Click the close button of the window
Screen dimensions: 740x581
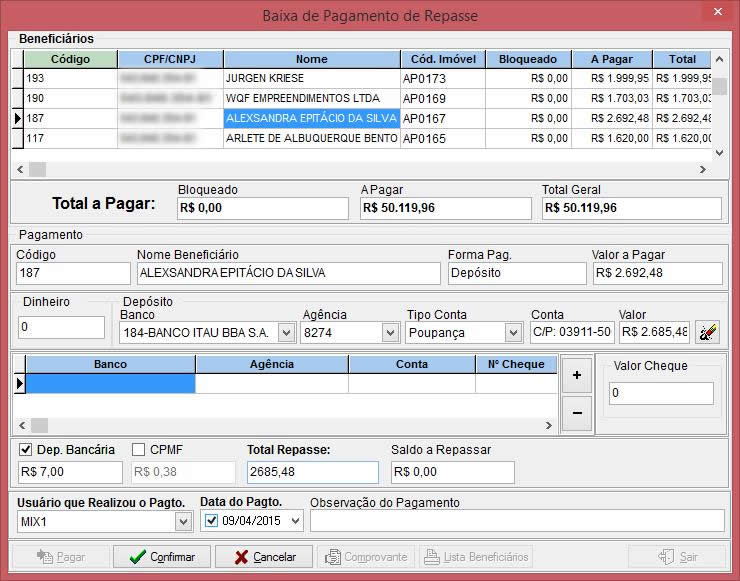click(x=716, y=13)
